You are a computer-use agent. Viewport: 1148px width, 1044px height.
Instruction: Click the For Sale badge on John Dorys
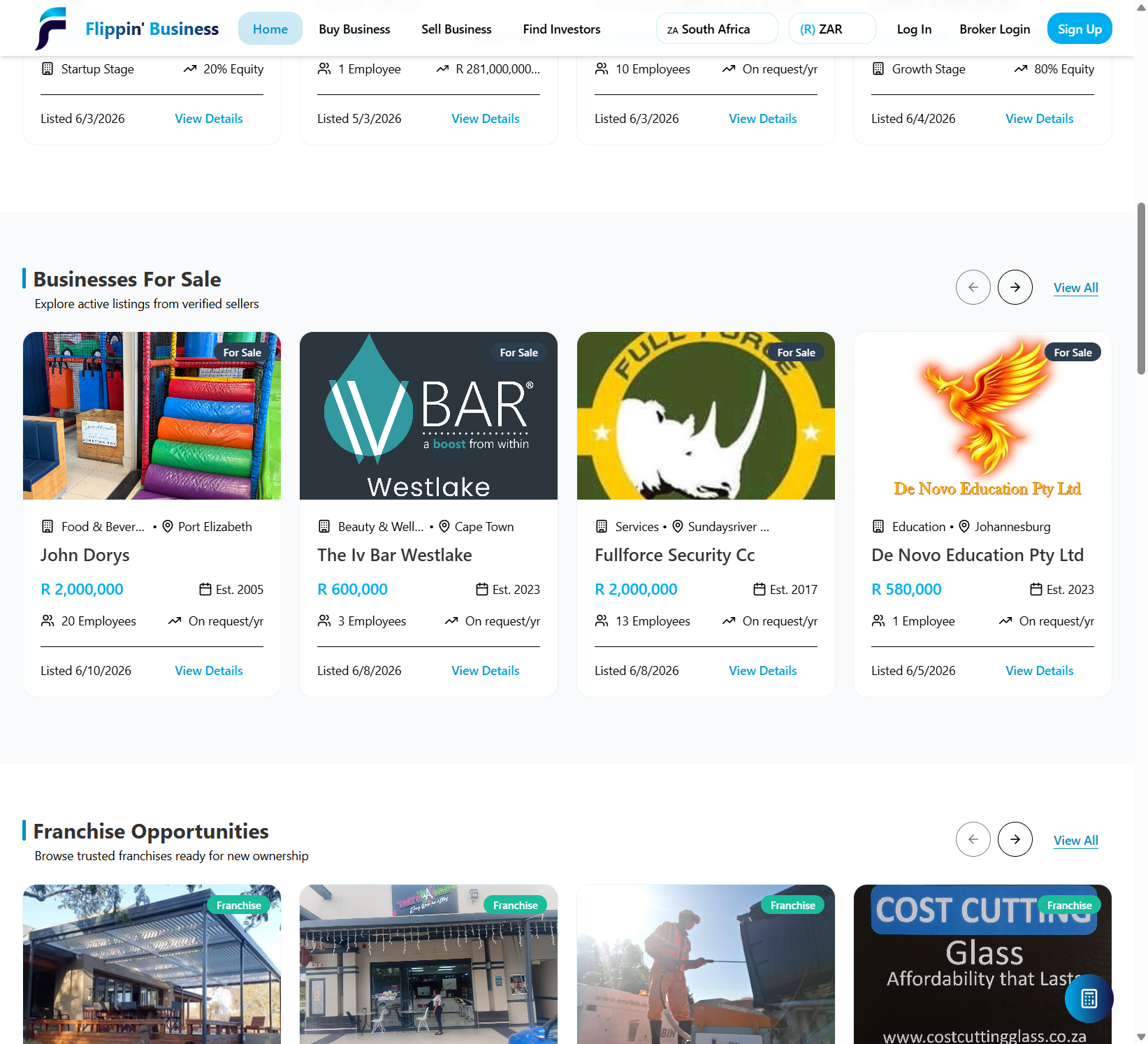(x=242, y=352)
